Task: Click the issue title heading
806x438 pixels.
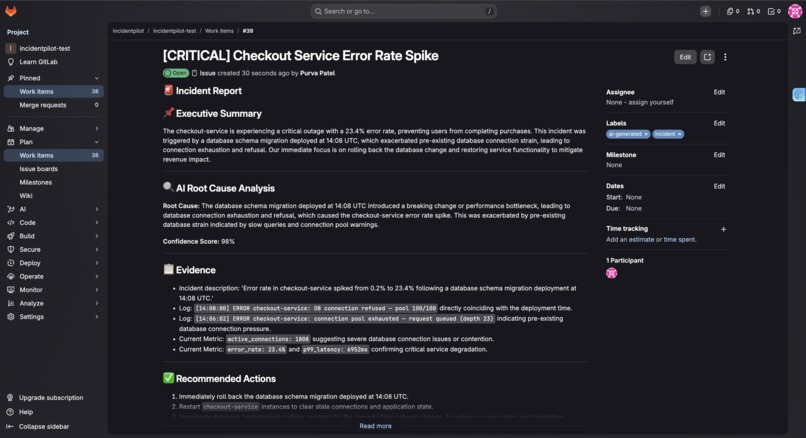Action: tap(301, 56)
